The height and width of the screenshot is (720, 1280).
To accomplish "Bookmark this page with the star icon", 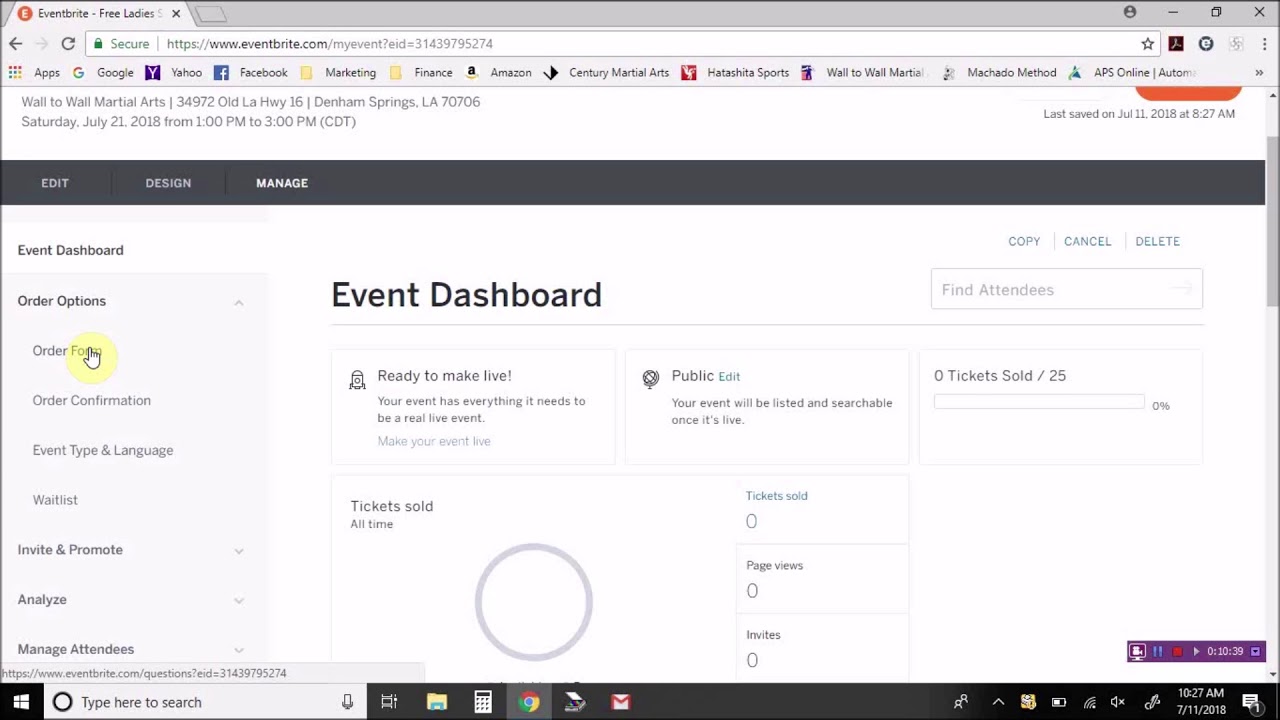I will (1148, 44).
